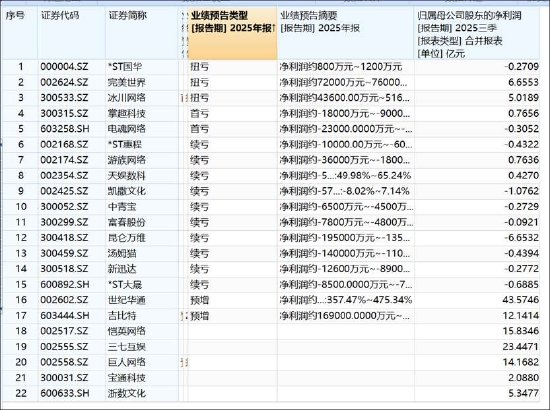Click stock code 002425.SZ

[64, 191]
